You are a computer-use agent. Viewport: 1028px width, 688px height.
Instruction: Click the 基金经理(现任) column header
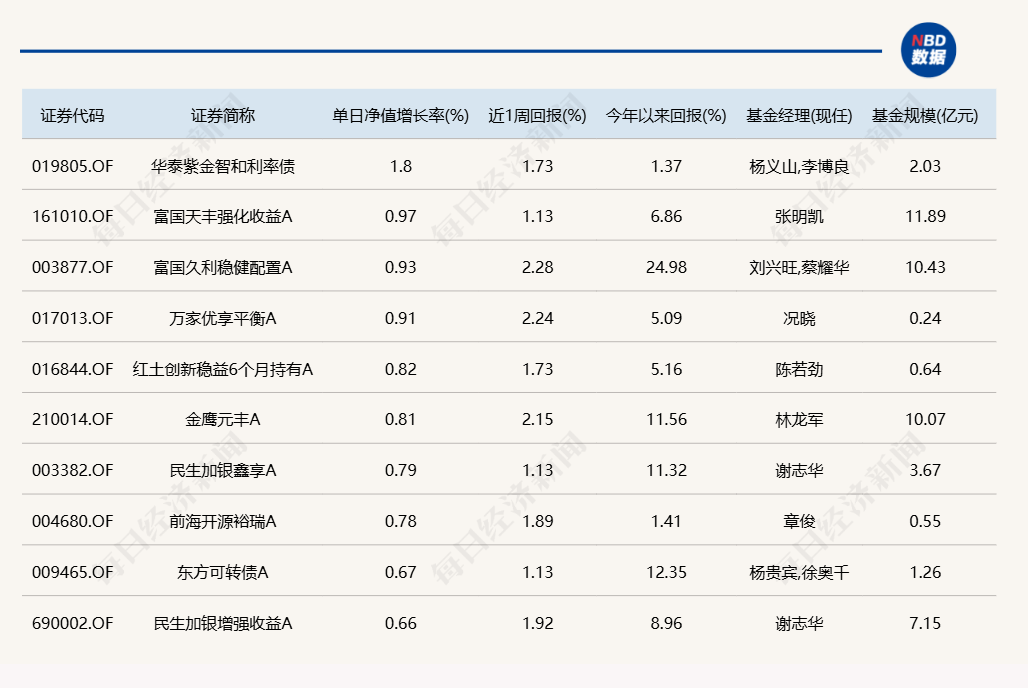tap(799, 115)
